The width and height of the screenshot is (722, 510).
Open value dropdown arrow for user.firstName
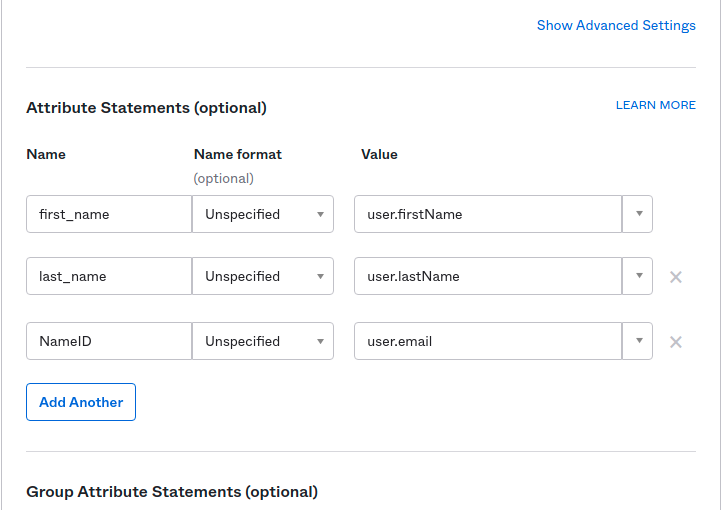638,214
